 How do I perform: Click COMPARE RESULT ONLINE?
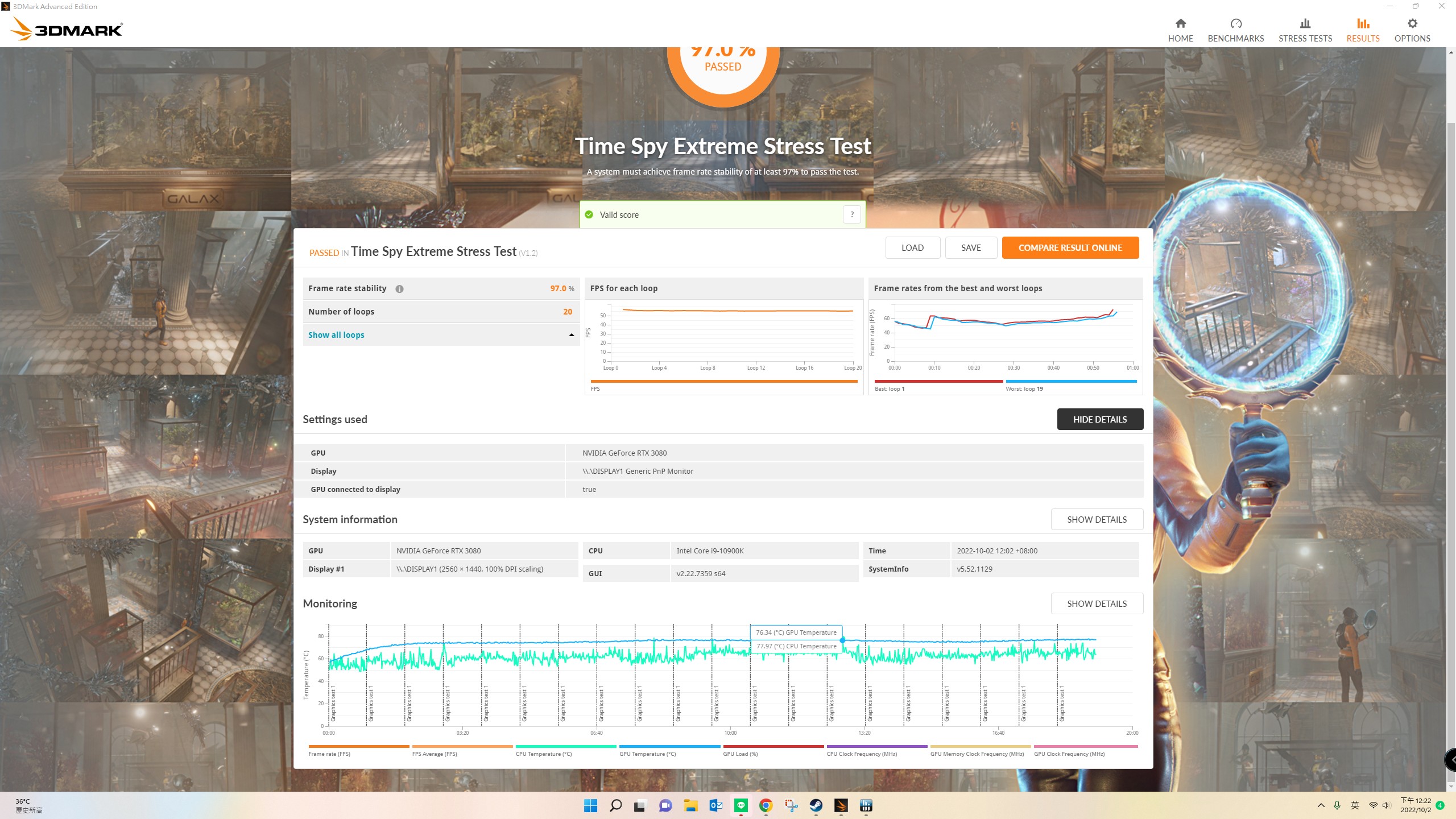[x=1070, y=247]
